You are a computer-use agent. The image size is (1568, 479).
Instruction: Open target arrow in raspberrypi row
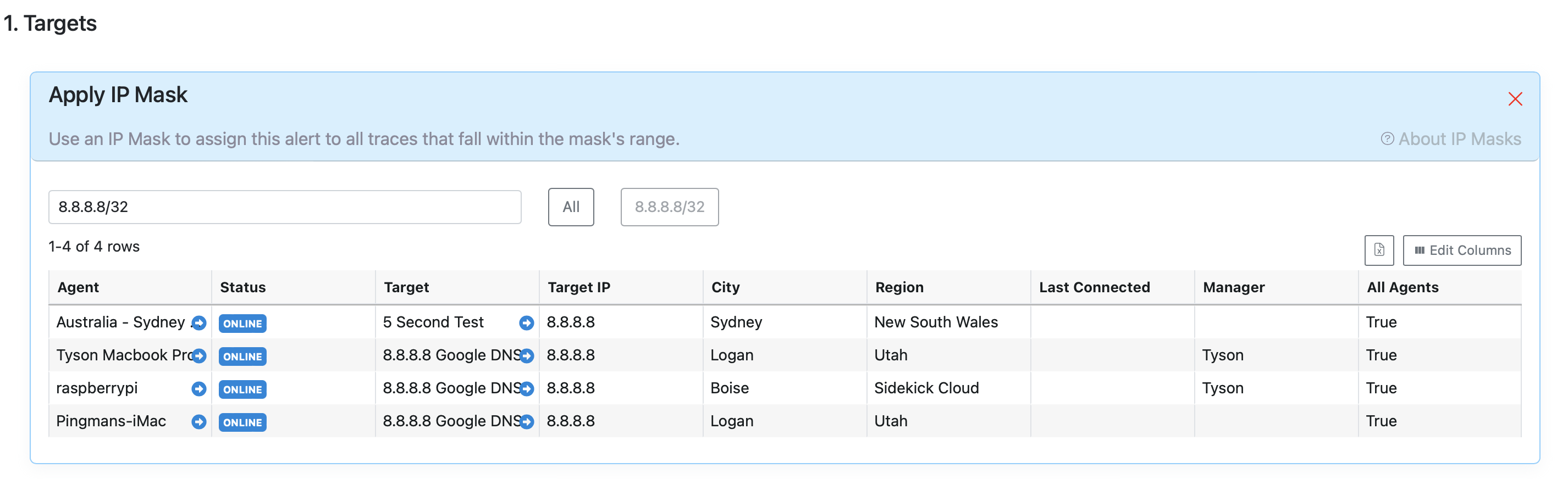(x=527, y=388)
